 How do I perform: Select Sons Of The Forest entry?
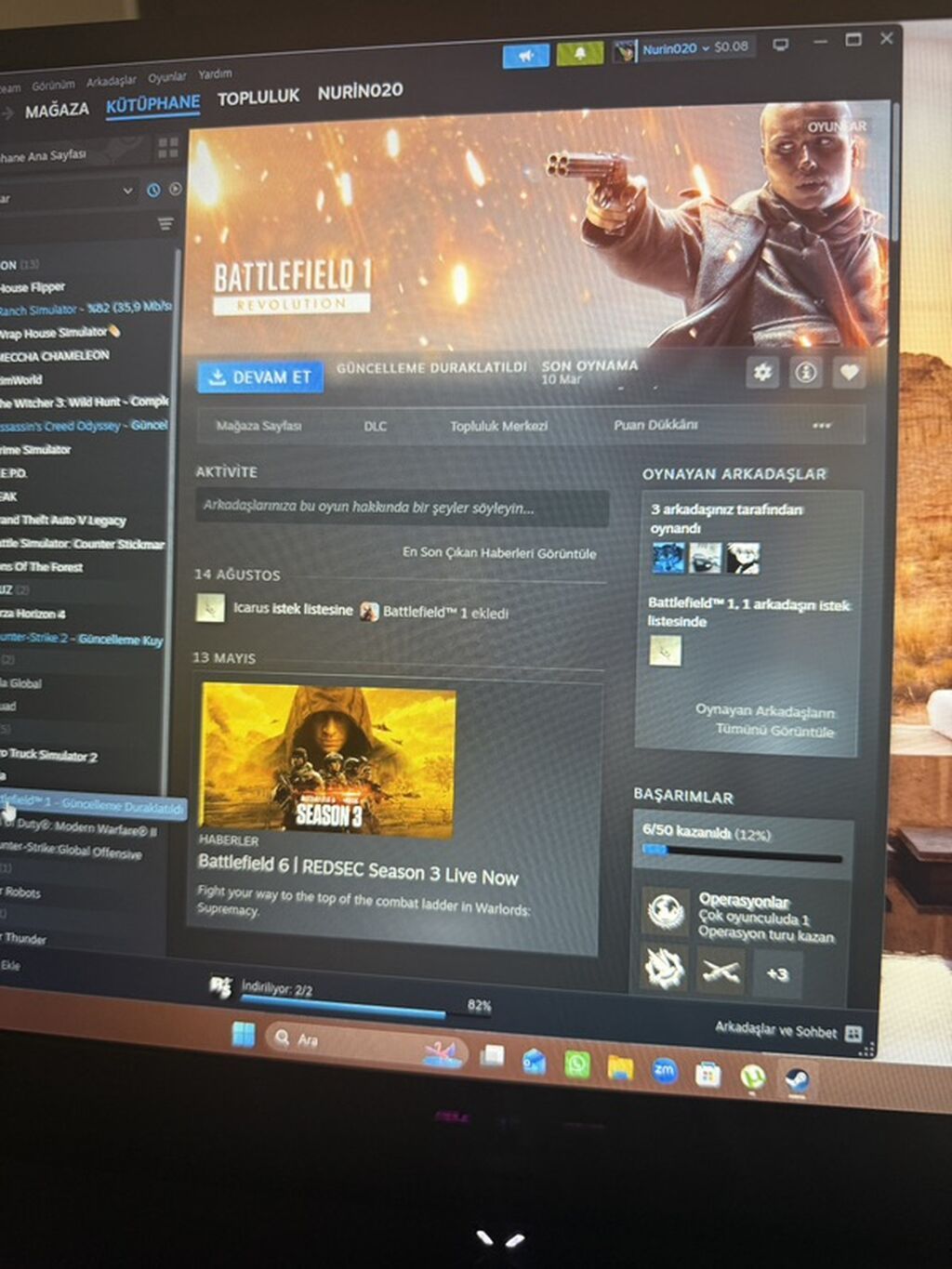click(42, 567)
